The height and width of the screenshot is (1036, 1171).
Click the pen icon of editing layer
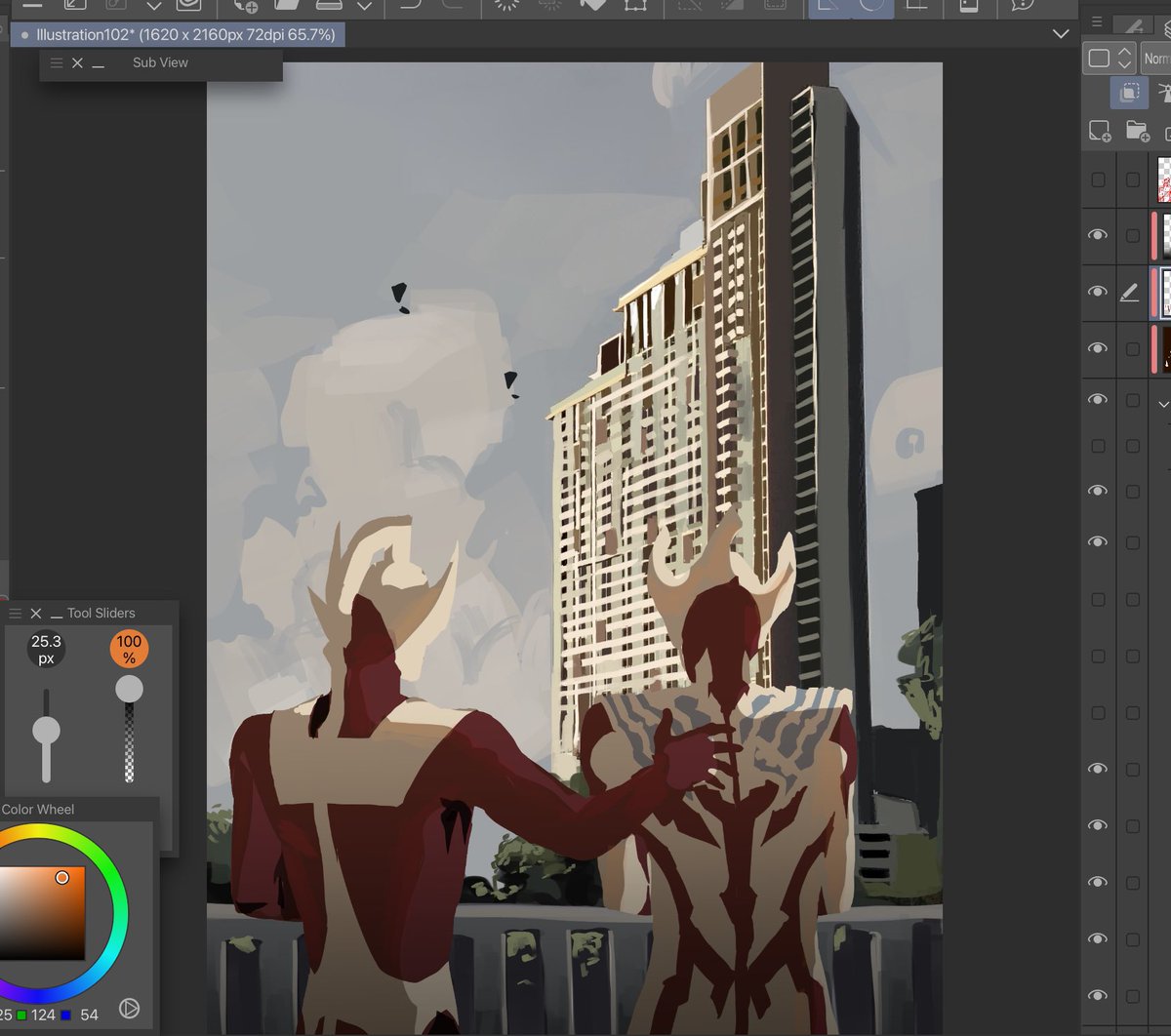click(x=1130, y=292)
